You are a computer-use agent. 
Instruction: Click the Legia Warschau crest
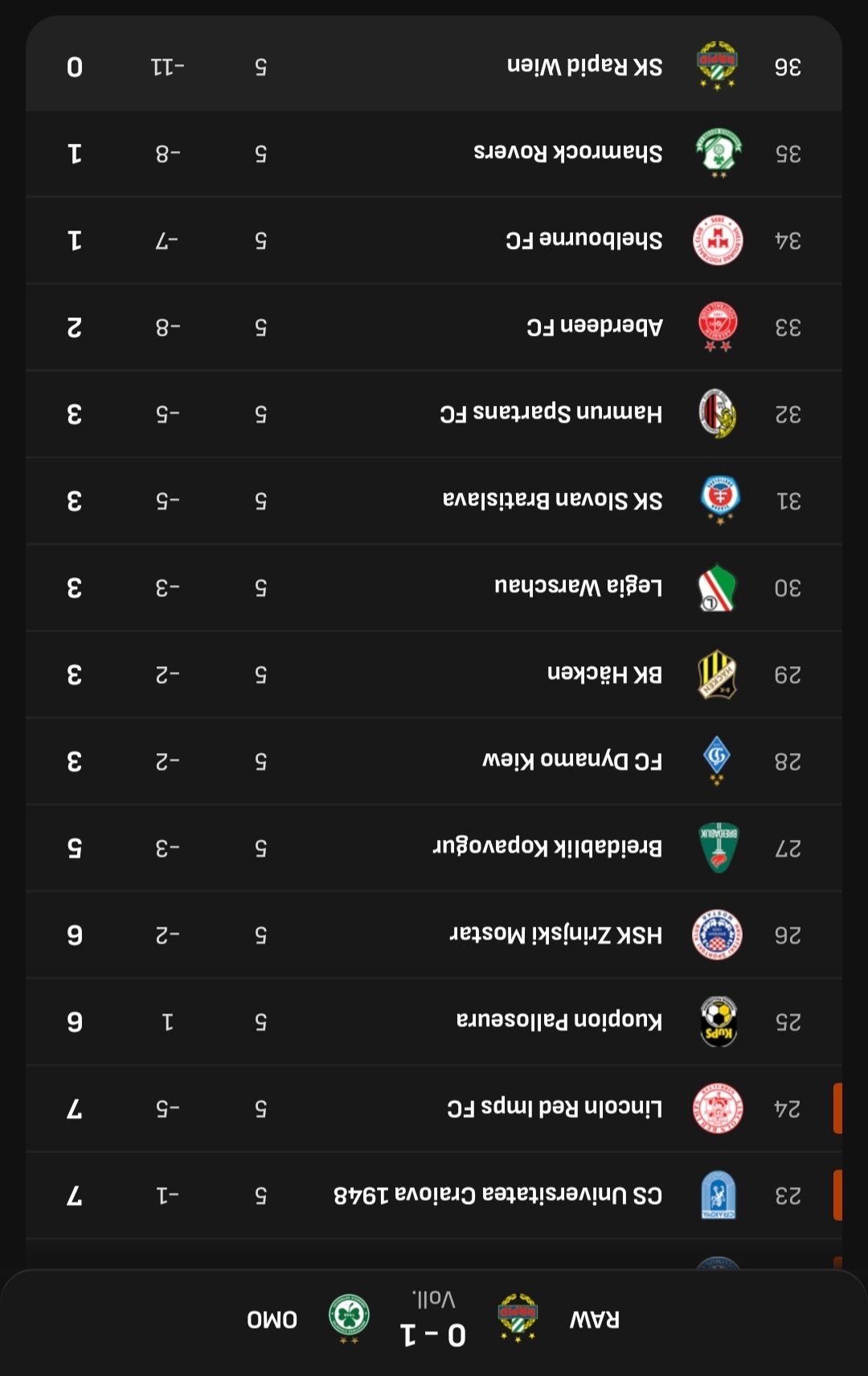click(x=718, y=588)
